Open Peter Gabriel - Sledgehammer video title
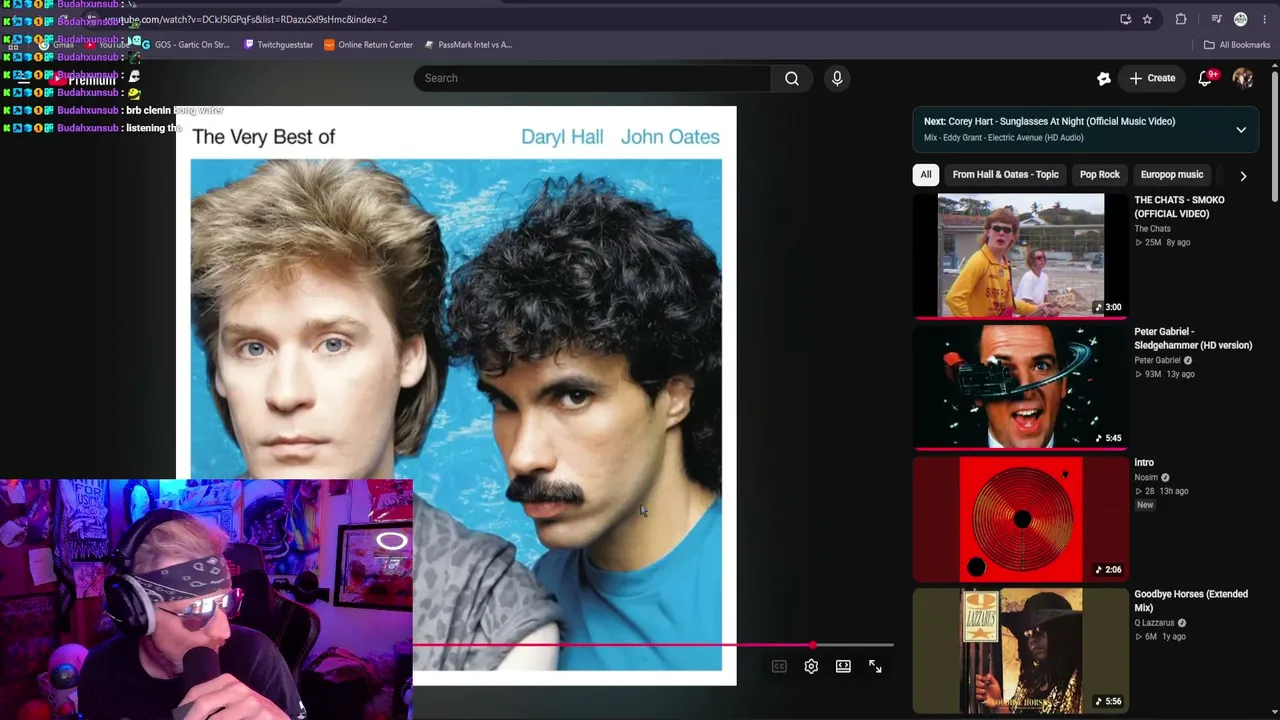This screenshot has width=1280, height=720. pyautogui.click(x=1193, y=338)
